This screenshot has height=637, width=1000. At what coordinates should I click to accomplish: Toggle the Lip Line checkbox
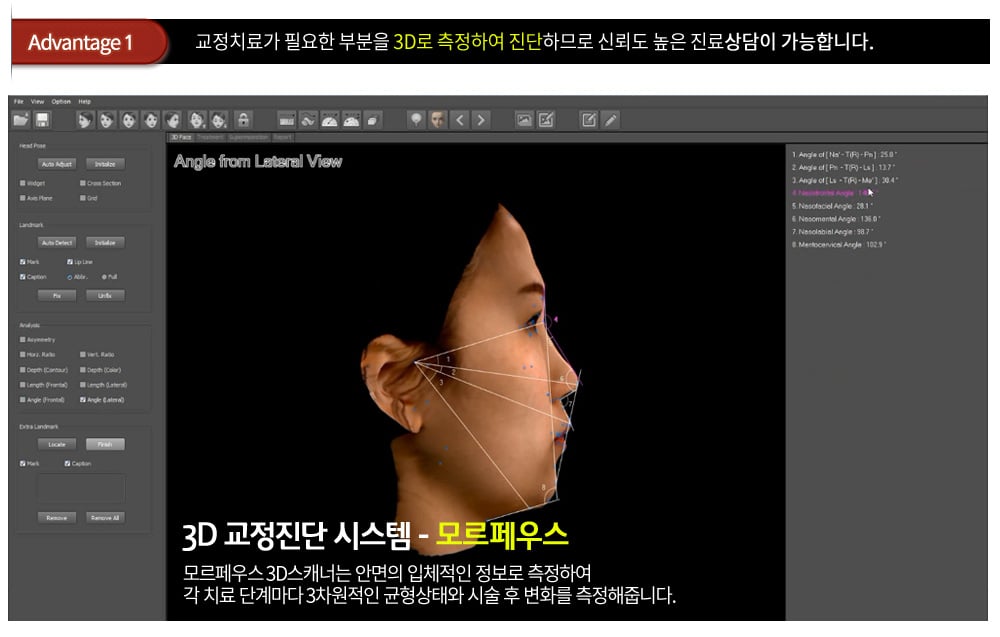(x=70, y=262)
